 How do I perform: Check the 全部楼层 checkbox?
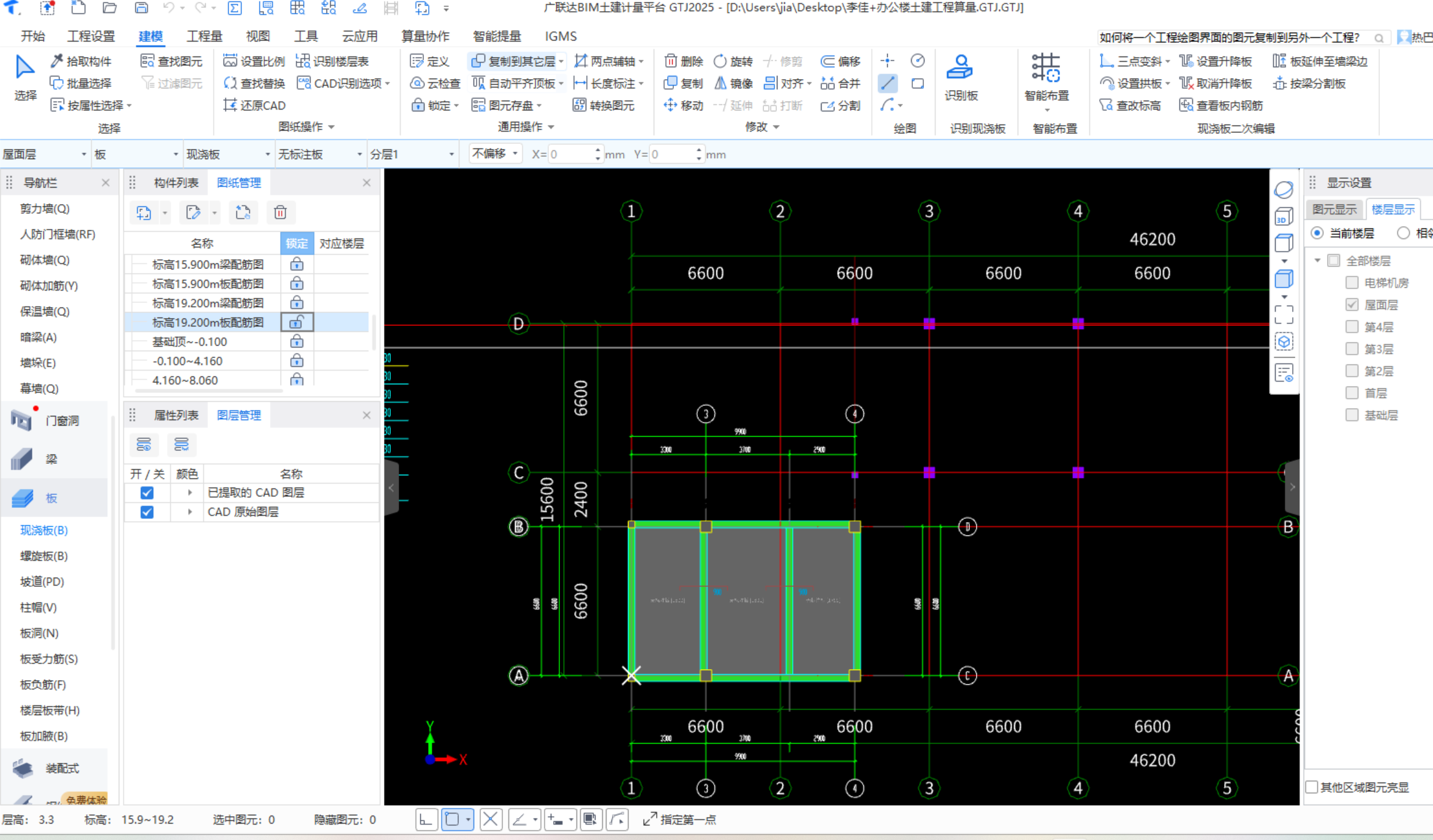tap(1333, 260)
